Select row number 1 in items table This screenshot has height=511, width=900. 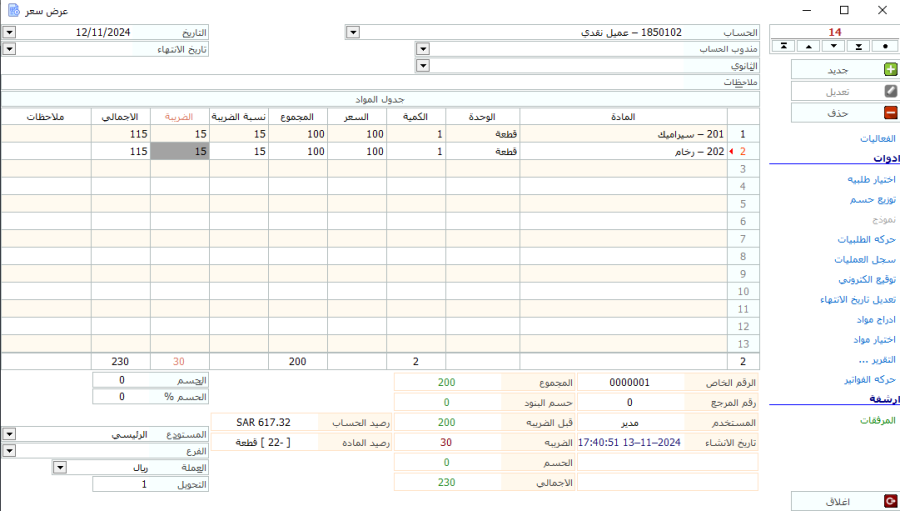click(743, 134)
